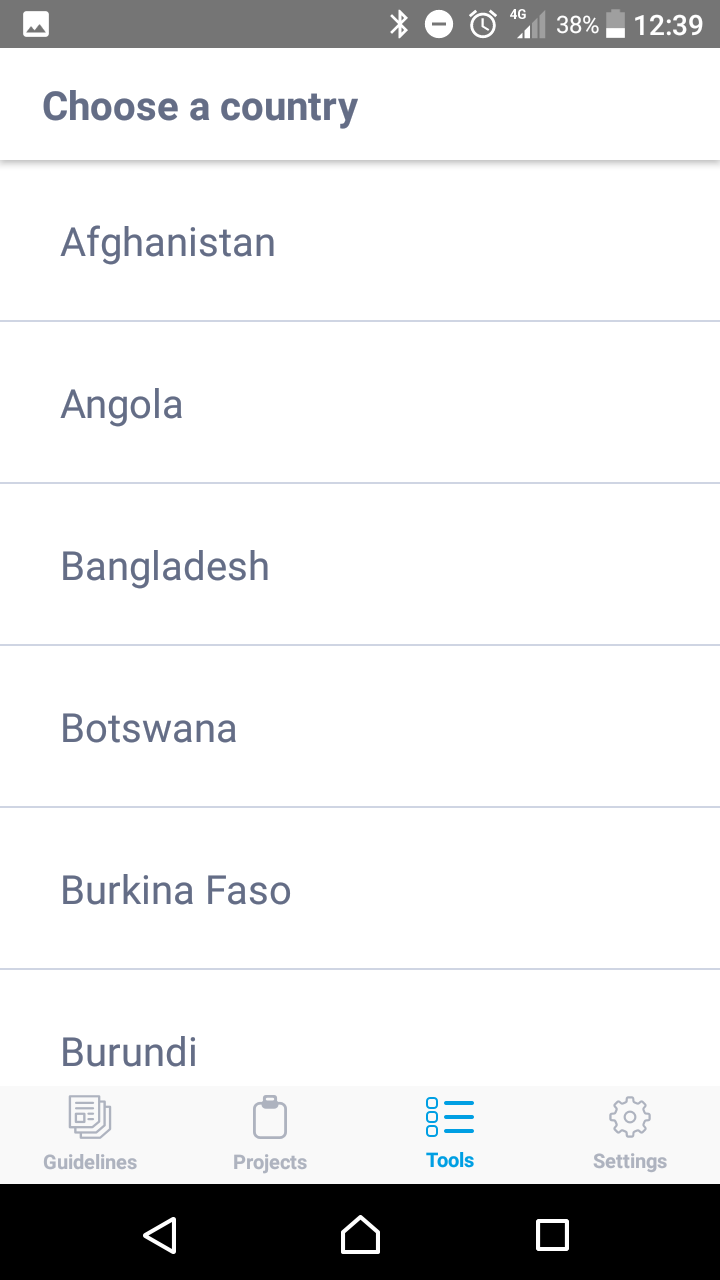Tap the Bluetooth status bar icon
The image size is (720, 1280).
coord(399,24)
